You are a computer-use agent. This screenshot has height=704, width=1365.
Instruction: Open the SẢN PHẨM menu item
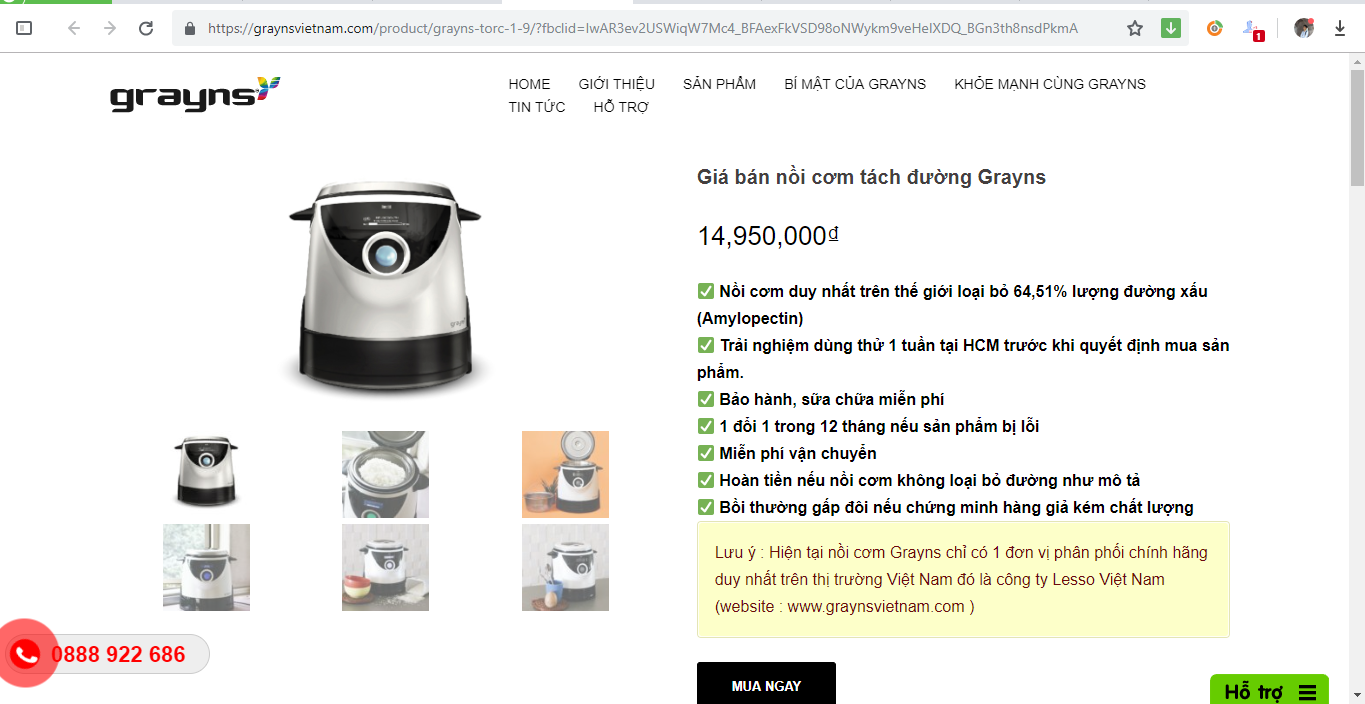tap(719, 84)
